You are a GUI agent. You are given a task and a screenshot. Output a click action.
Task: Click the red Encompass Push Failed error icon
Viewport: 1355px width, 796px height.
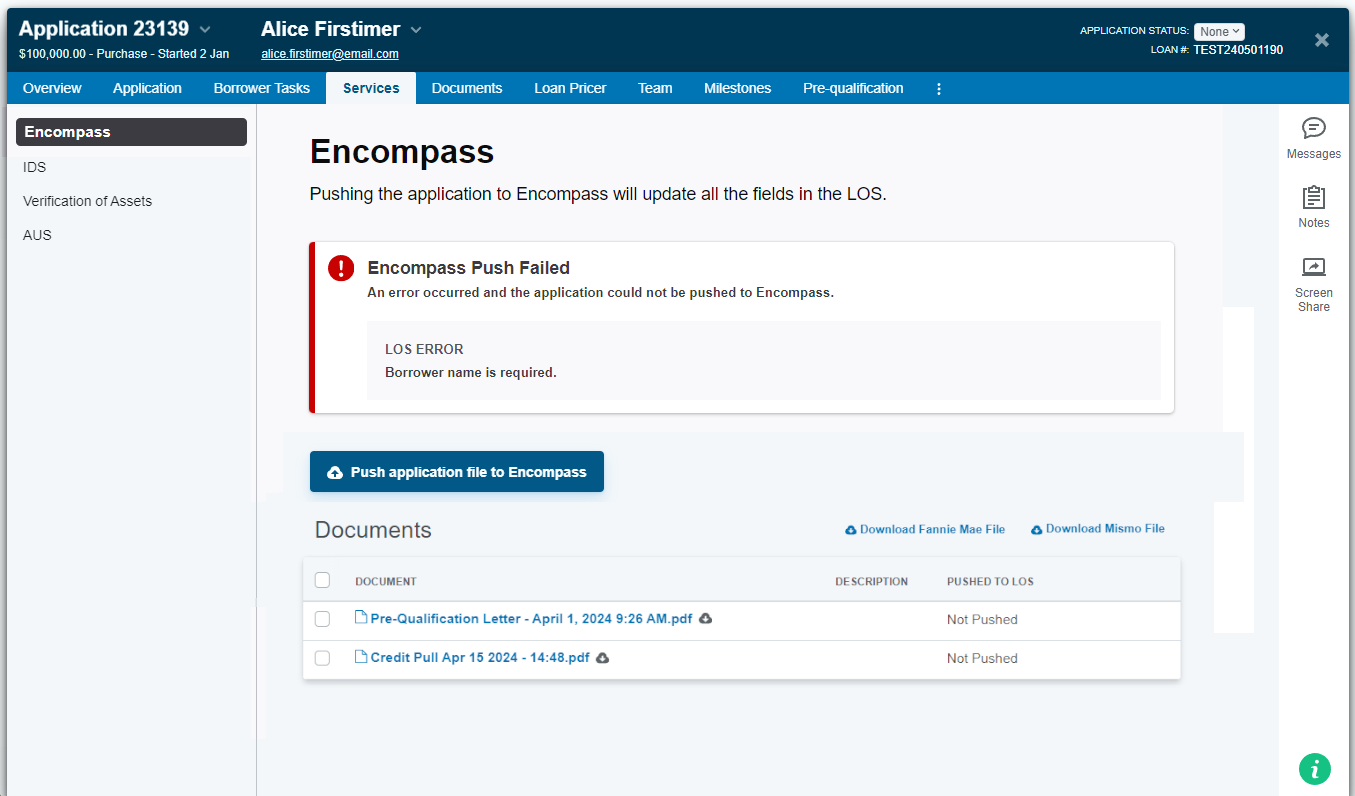(x=341, y=268)
